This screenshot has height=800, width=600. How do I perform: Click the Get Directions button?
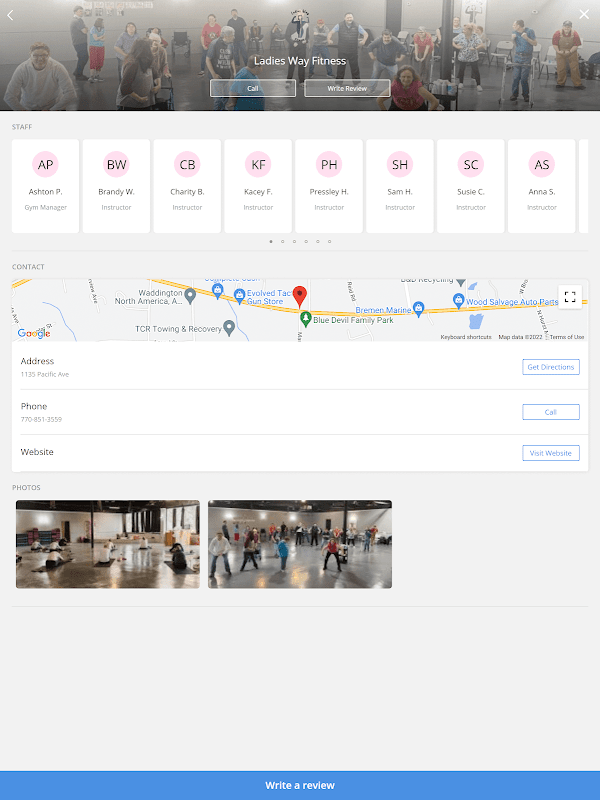pos(551,367)
